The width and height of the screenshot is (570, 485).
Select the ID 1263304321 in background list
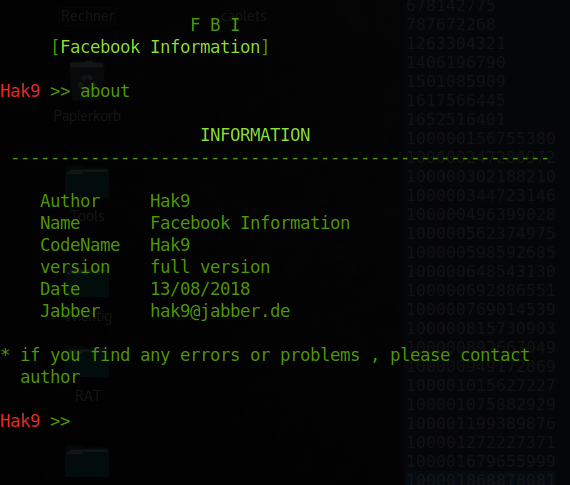point(456,44)
